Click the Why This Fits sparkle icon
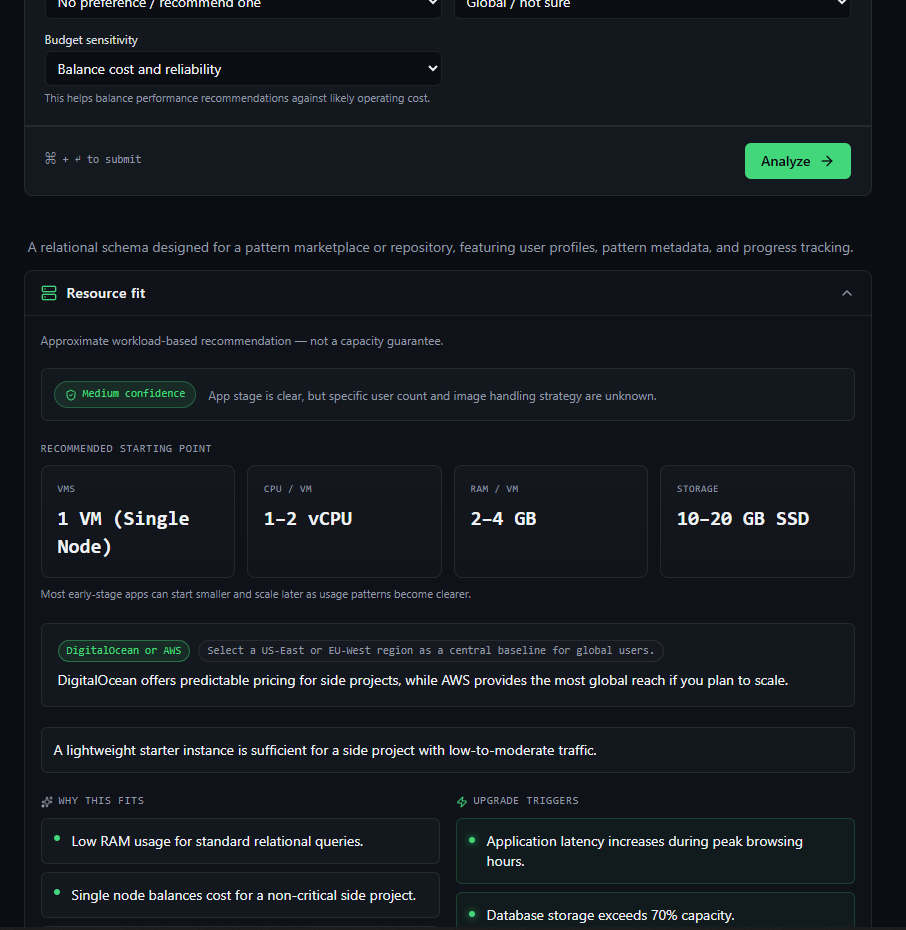Viewport: 906px width, 930px height. coord(47,801)
